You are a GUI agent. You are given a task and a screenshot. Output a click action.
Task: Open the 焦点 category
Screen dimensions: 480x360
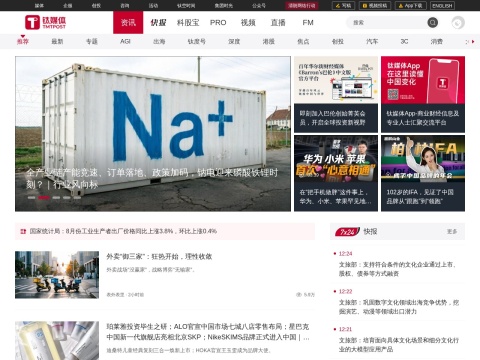[x=303, y=41]
